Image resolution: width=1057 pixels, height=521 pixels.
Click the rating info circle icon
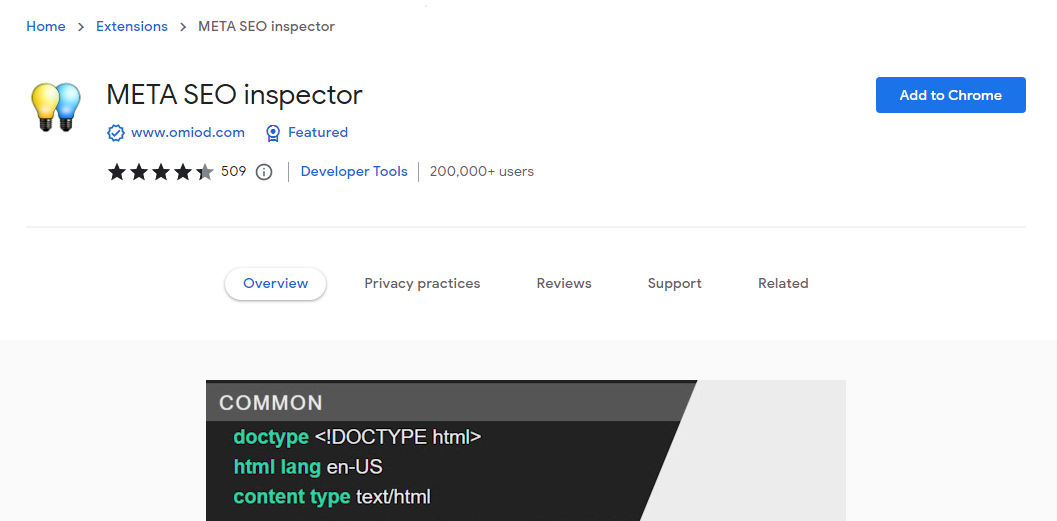point(264,172)
